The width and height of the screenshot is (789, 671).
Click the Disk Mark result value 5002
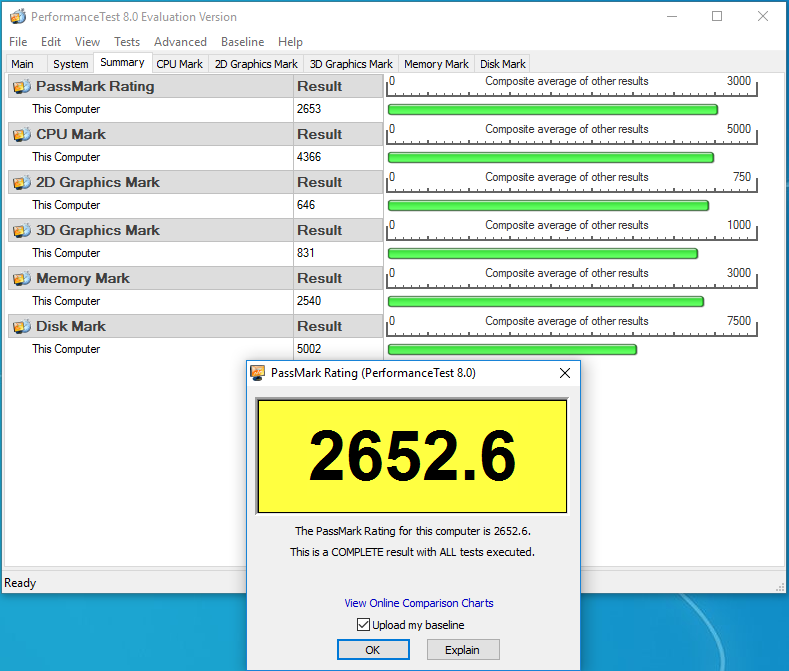click(x=309, y=349)
